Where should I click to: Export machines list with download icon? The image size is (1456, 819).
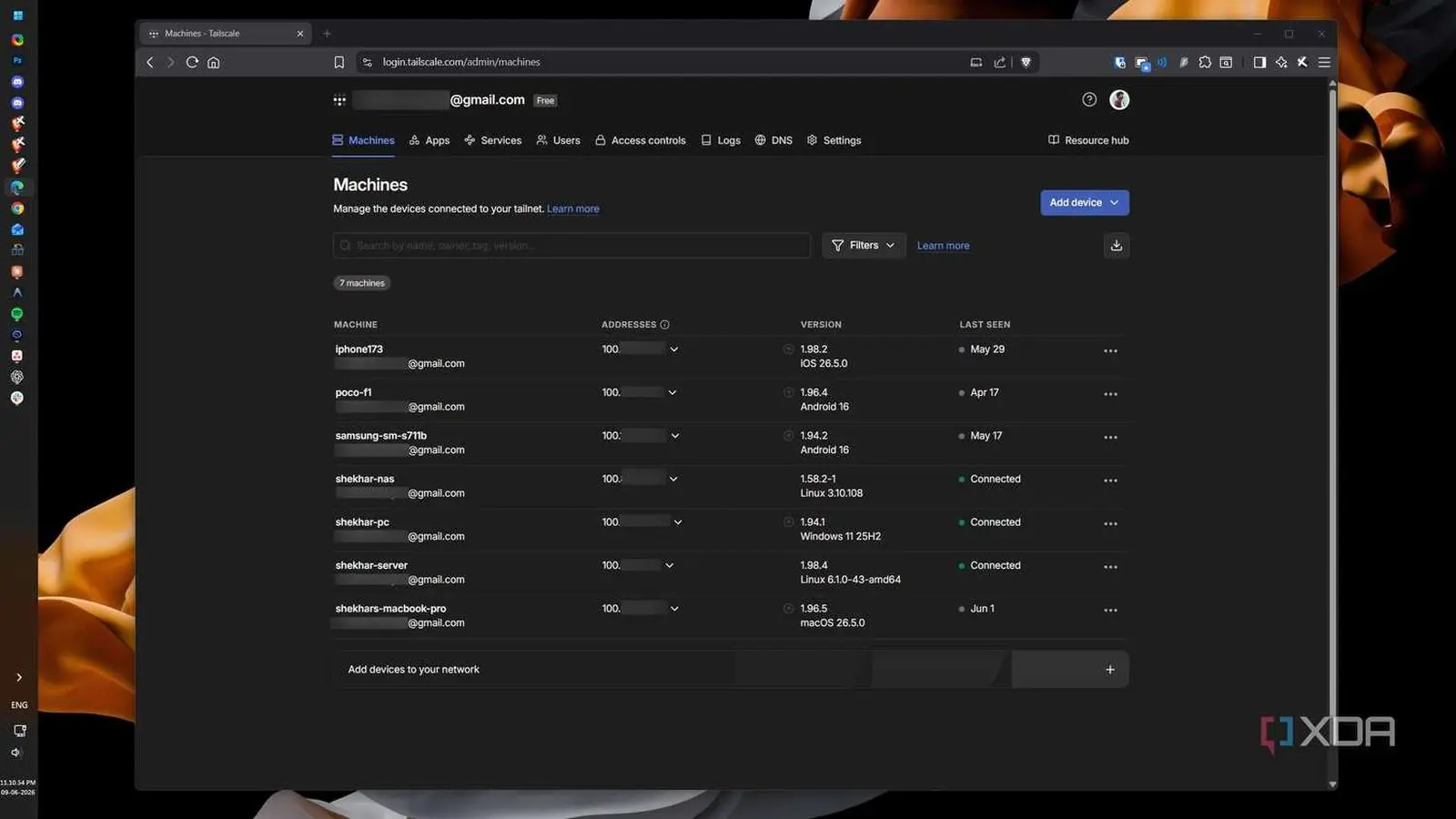(1117, 246)
